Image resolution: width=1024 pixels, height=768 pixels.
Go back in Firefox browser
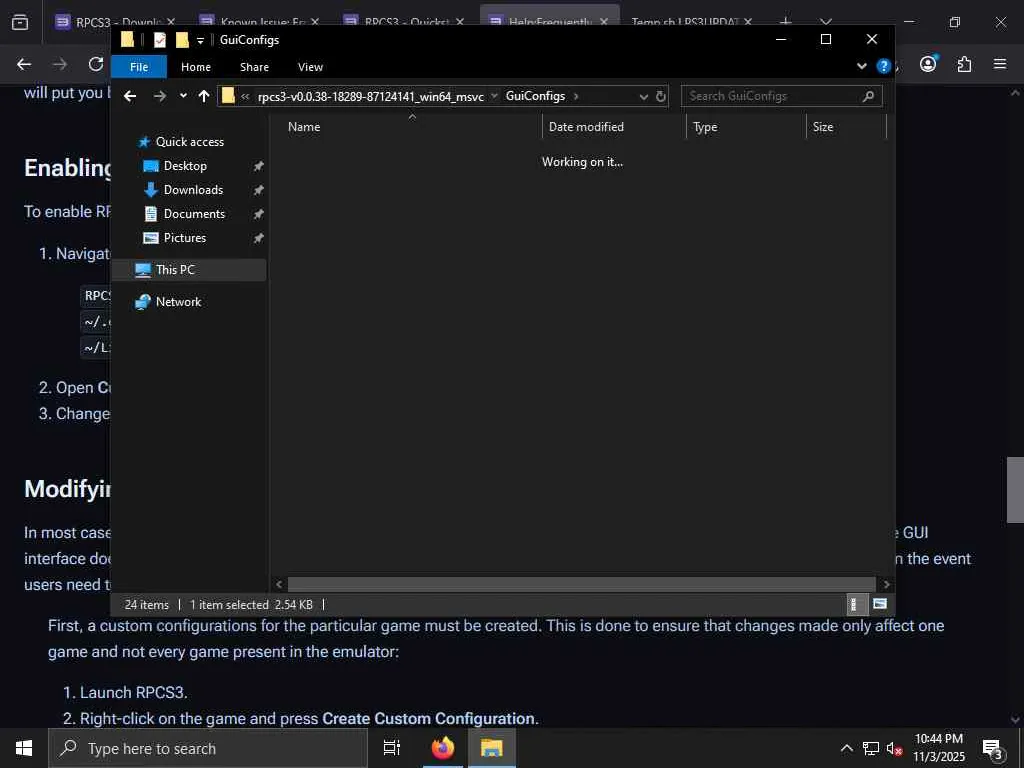coord(24,64)
